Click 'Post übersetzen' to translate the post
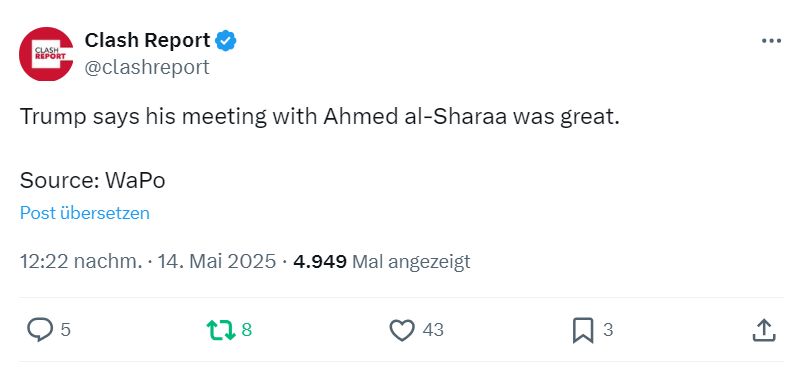This screenshot has height=367, width=797. pos(85,213)
